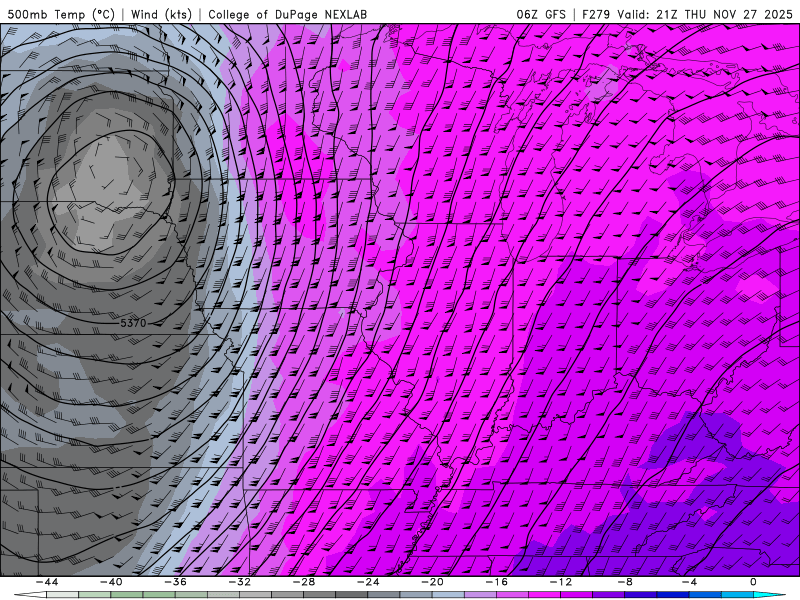Click the "-36" color scale label
800x600 pixels.
click(175, 582)
